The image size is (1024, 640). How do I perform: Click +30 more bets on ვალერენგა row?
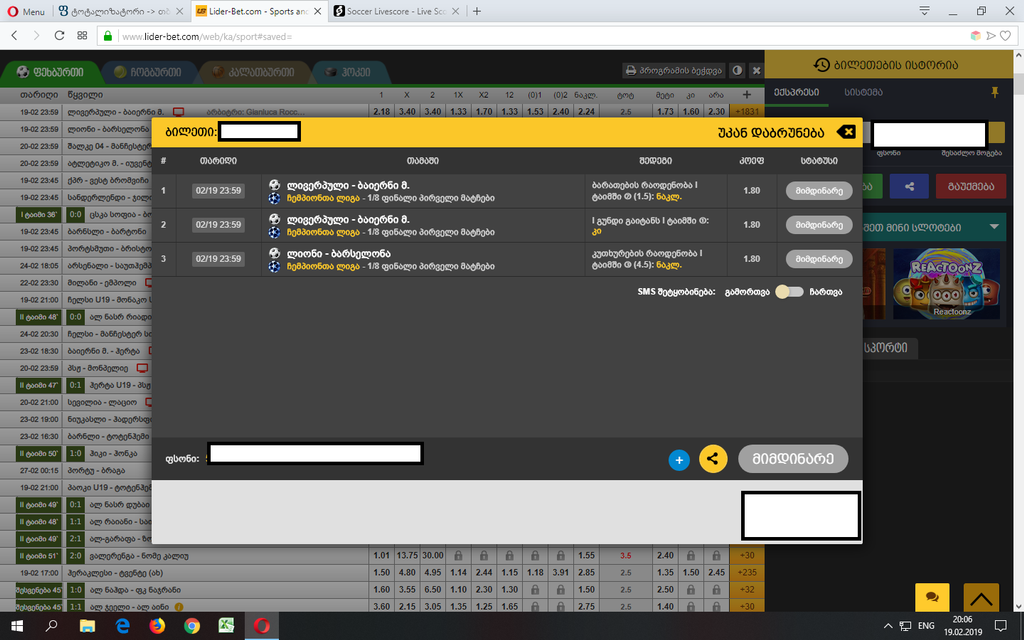pos(746,556)
